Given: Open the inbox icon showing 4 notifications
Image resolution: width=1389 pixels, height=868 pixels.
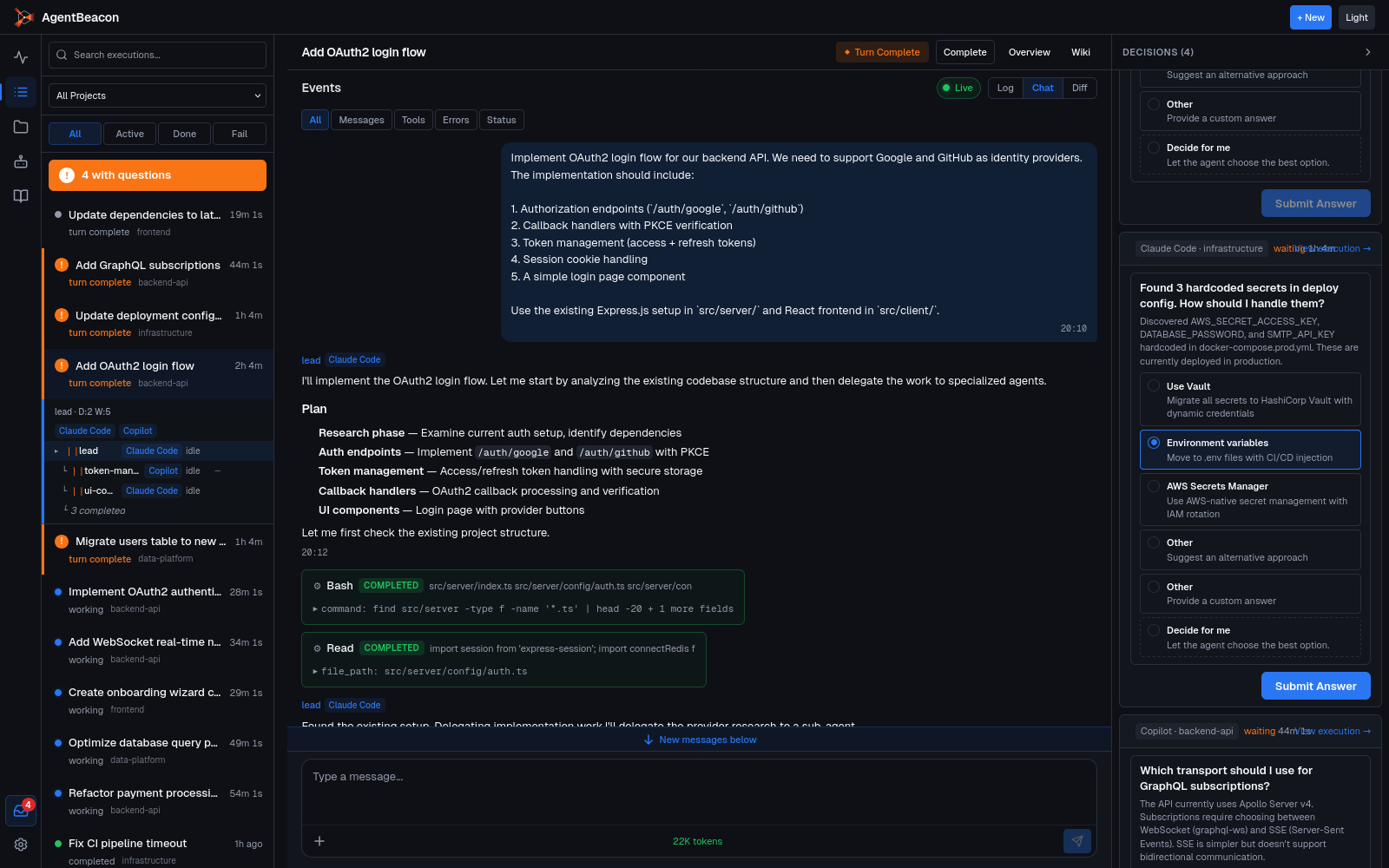Looking at the screenshot, I should (20, 810).
